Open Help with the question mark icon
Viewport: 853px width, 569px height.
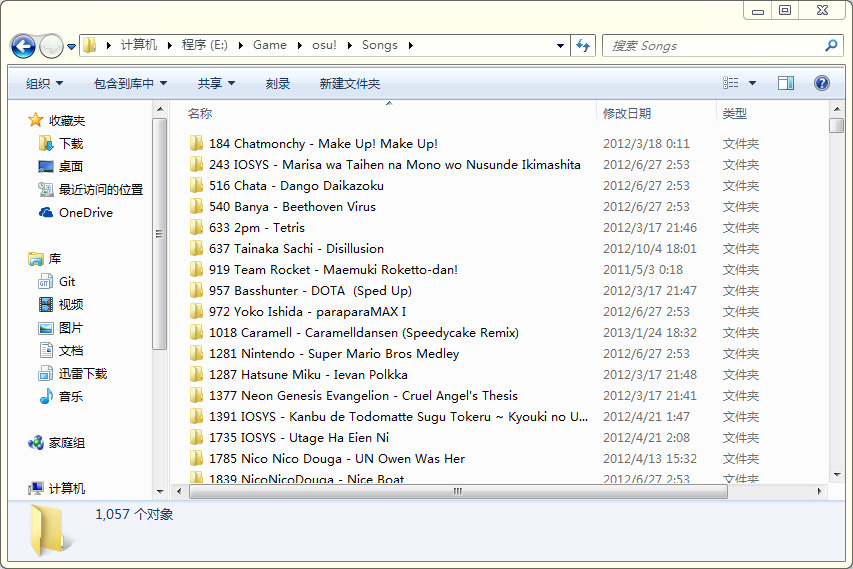[x=821, y=83]
